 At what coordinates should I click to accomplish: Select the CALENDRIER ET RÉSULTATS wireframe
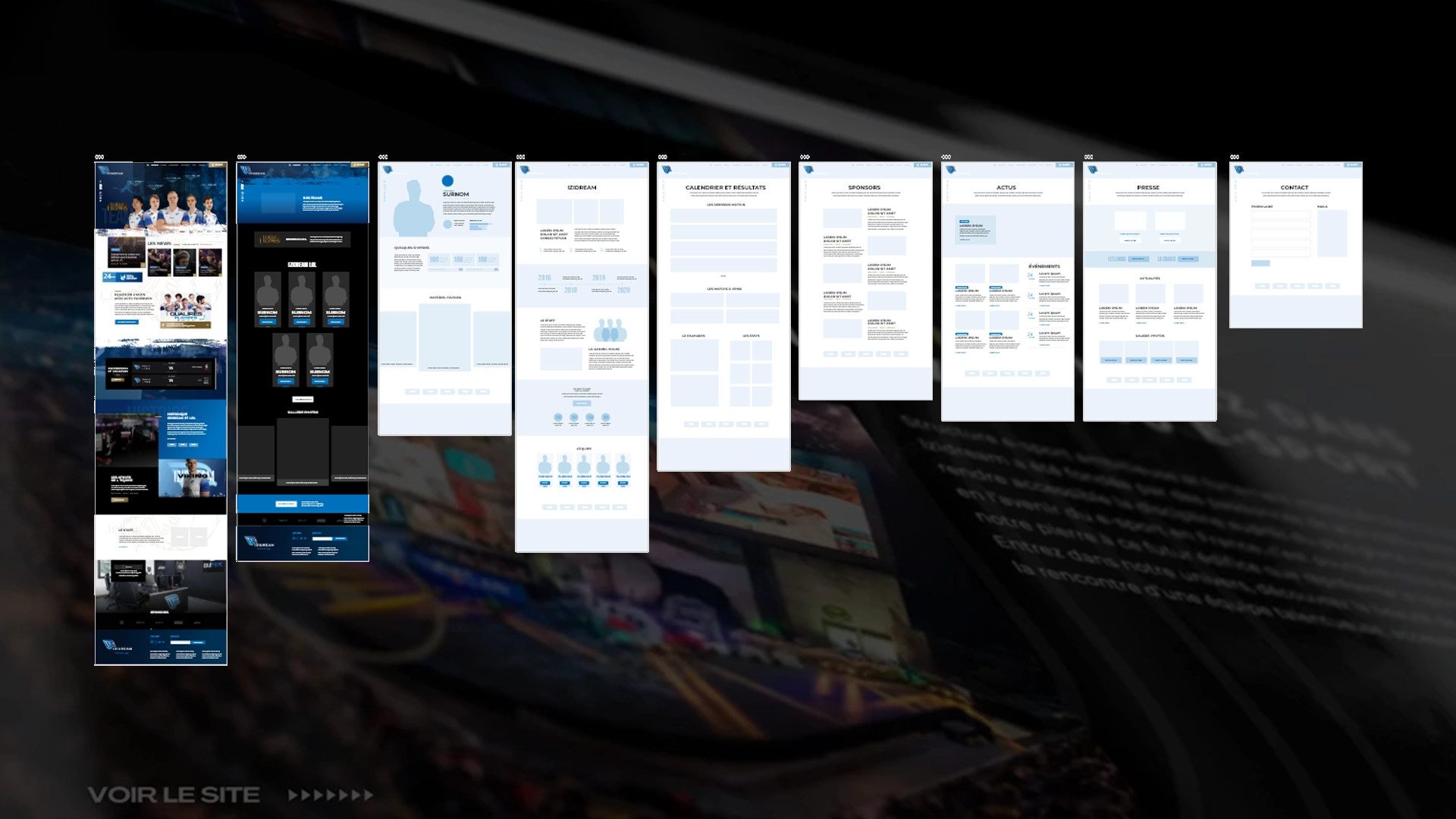pos(724,316)
